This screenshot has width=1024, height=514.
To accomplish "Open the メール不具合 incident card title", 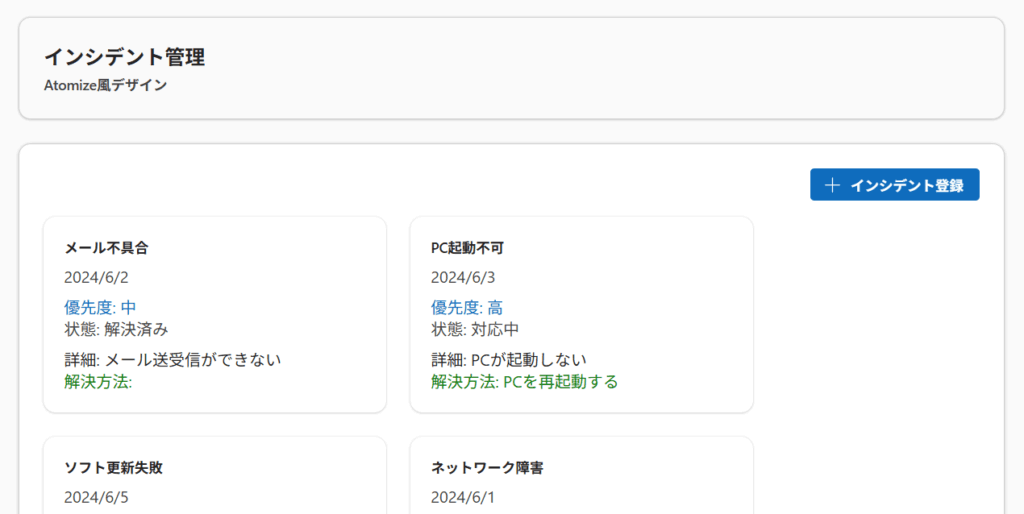I will point(106,248).
